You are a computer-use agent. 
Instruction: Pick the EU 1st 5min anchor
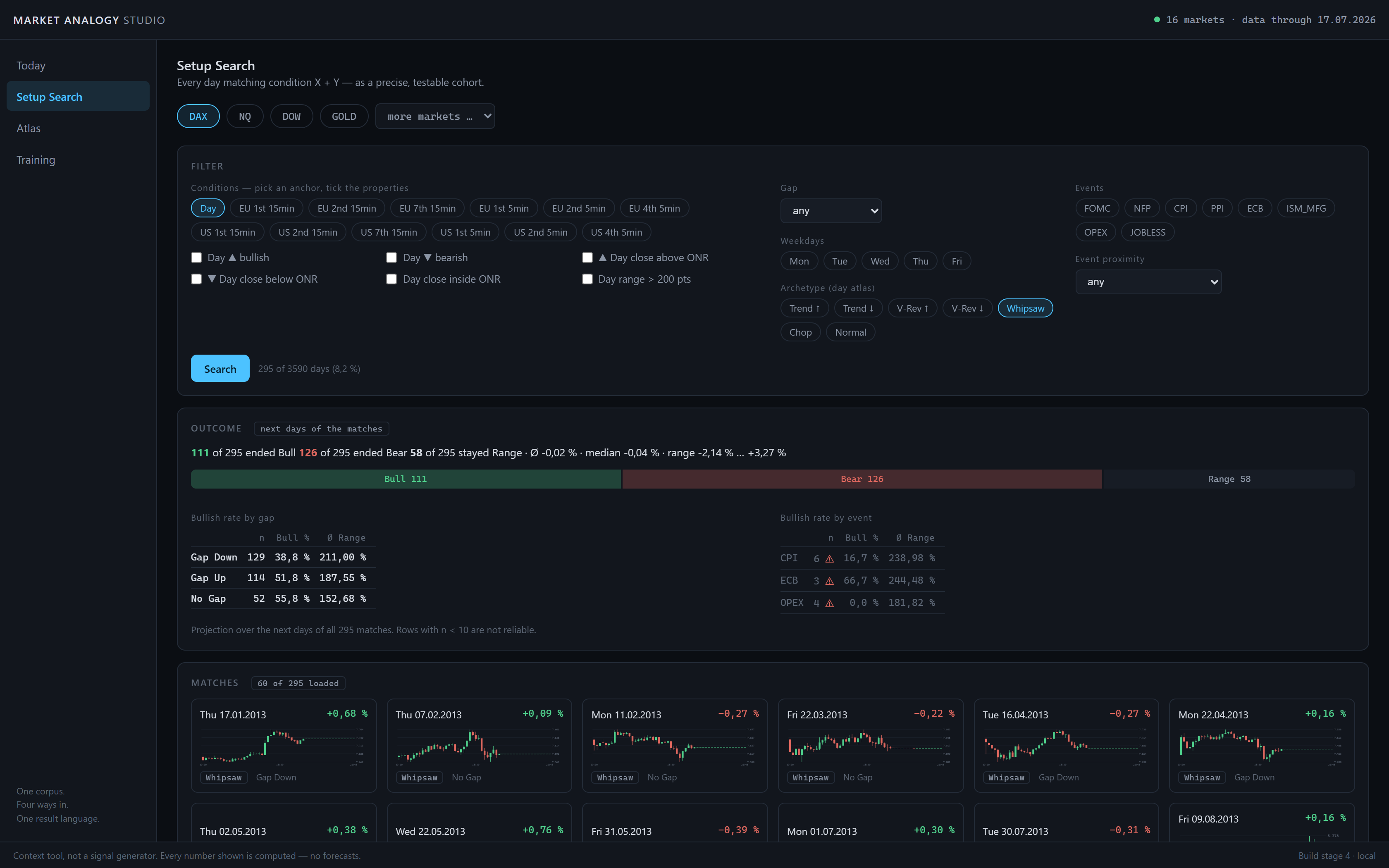[504, 208]
